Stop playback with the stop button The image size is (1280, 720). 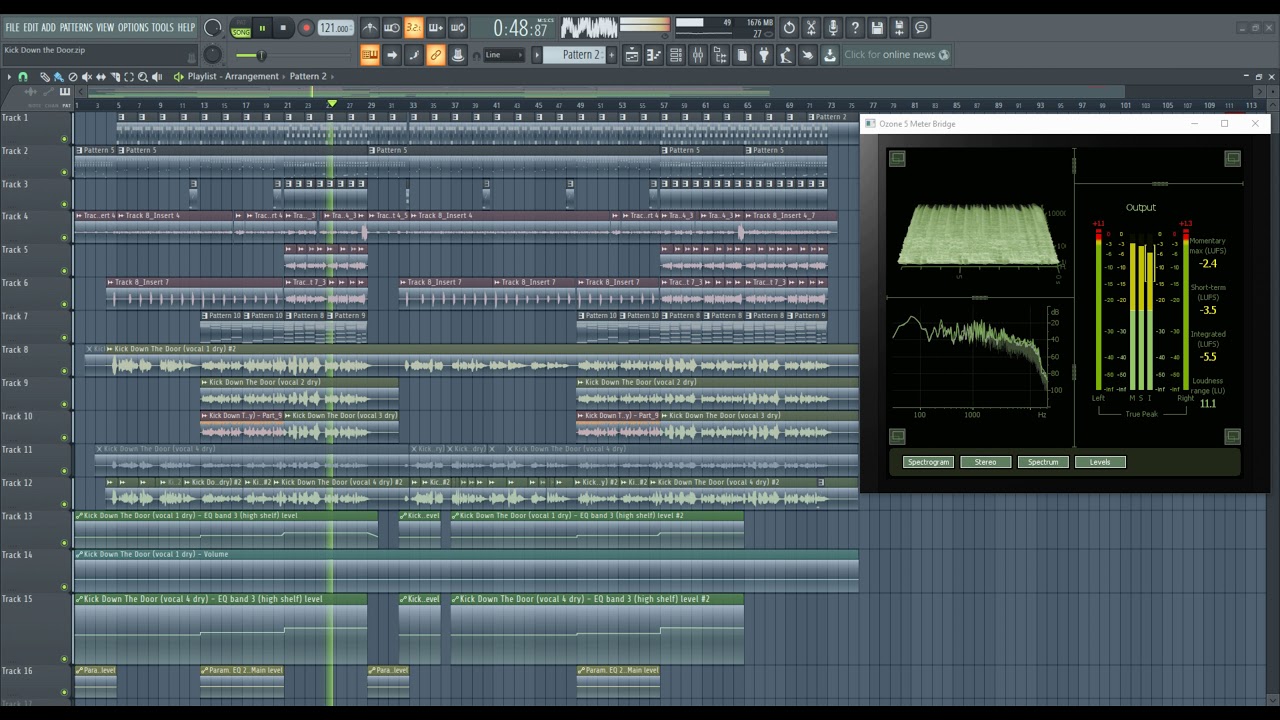[284, 29]
